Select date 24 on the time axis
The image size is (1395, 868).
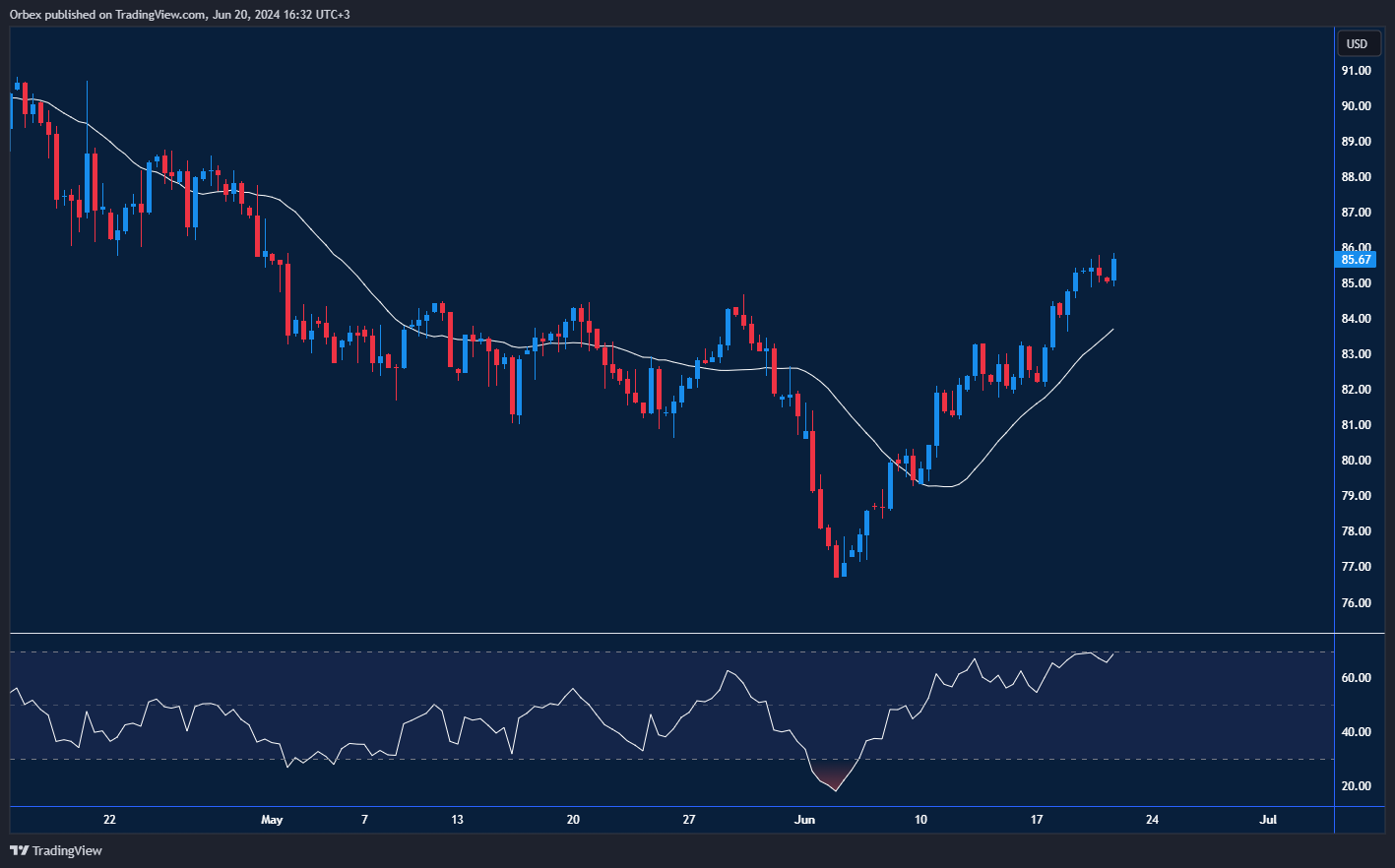click(x=1152, y=820)
